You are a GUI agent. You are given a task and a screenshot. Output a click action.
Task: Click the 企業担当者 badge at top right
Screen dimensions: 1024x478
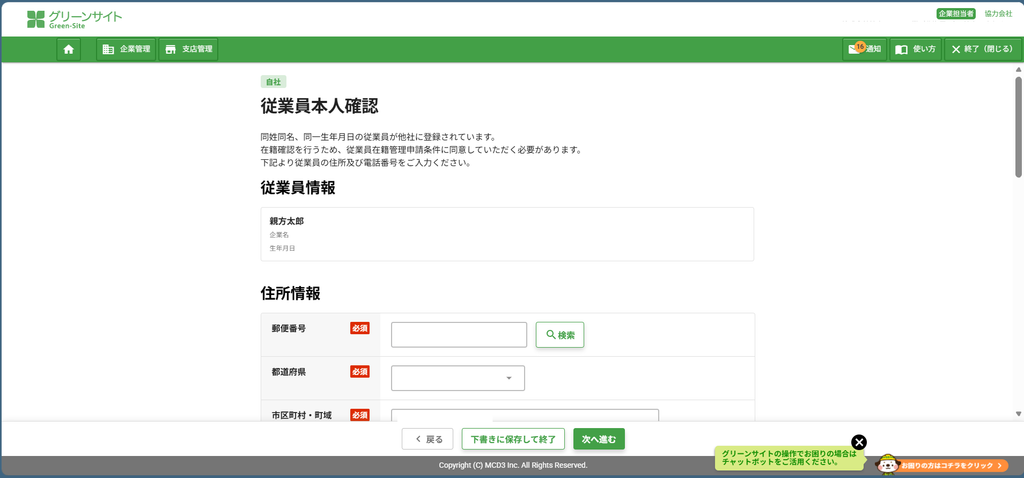coord(955,13)
